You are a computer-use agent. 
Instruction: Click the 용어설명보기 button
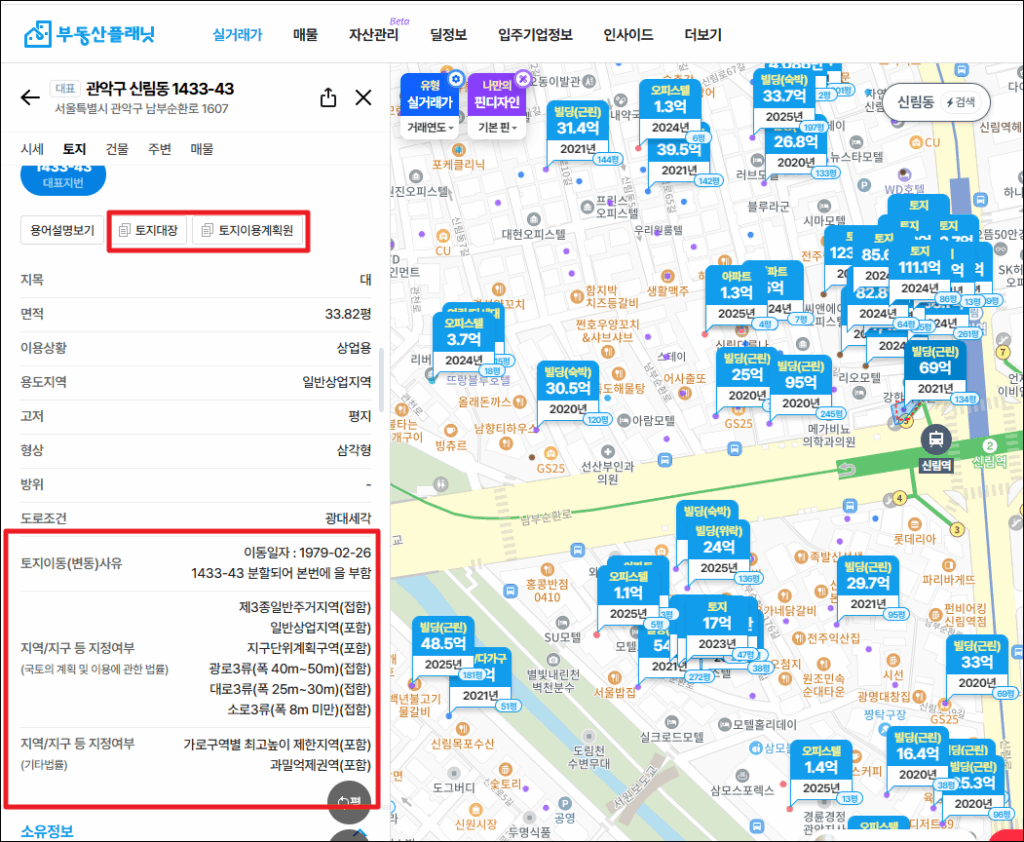point(63,231)
